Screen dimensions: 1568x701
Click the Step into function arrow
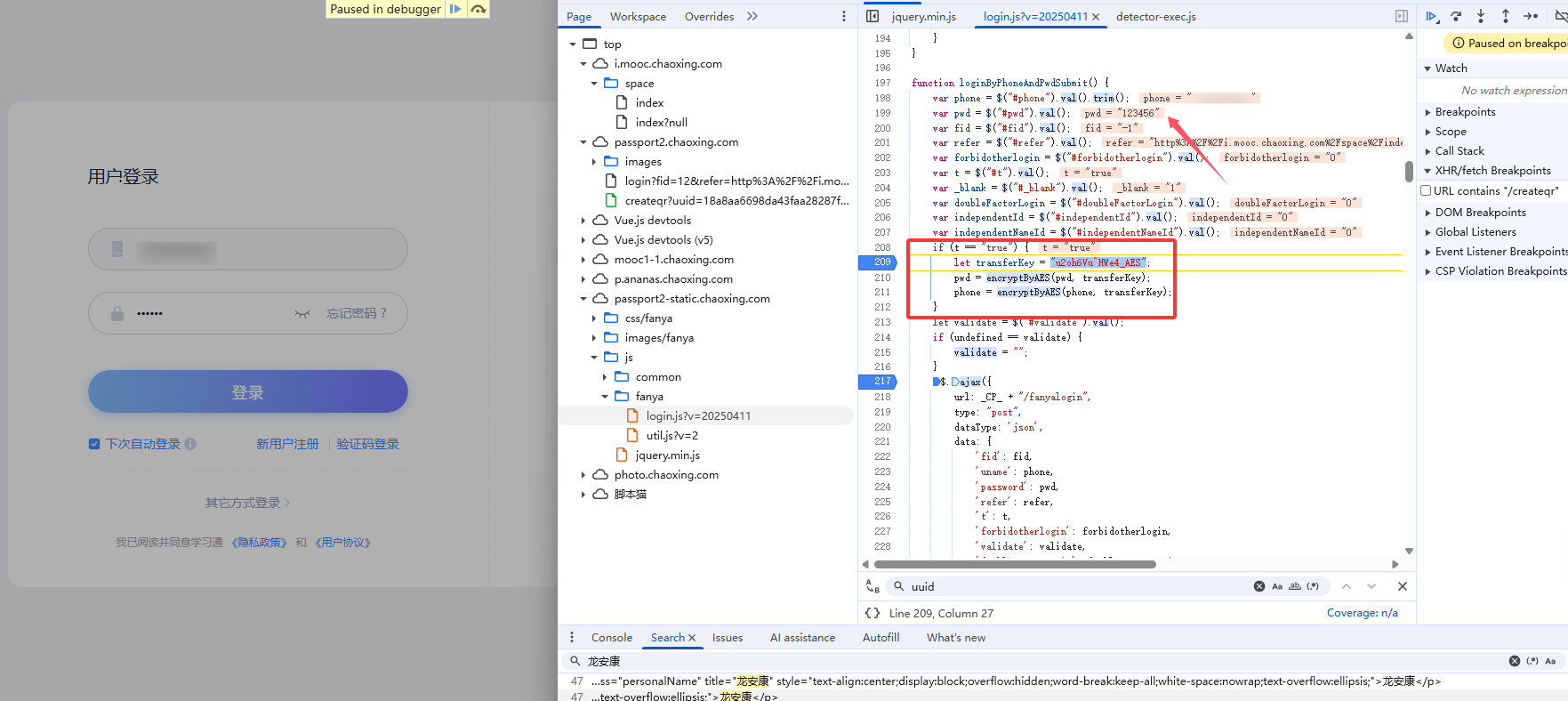pyautogui.click(x=1481, y=16)
